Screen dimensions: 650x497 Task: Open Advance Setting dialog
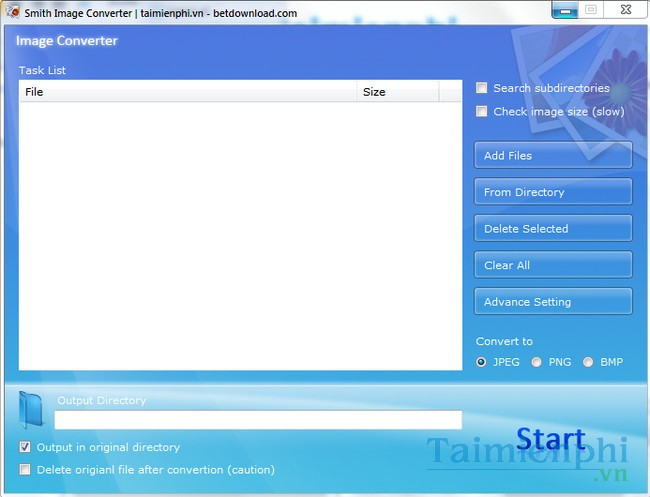click(x=553, y=301)
